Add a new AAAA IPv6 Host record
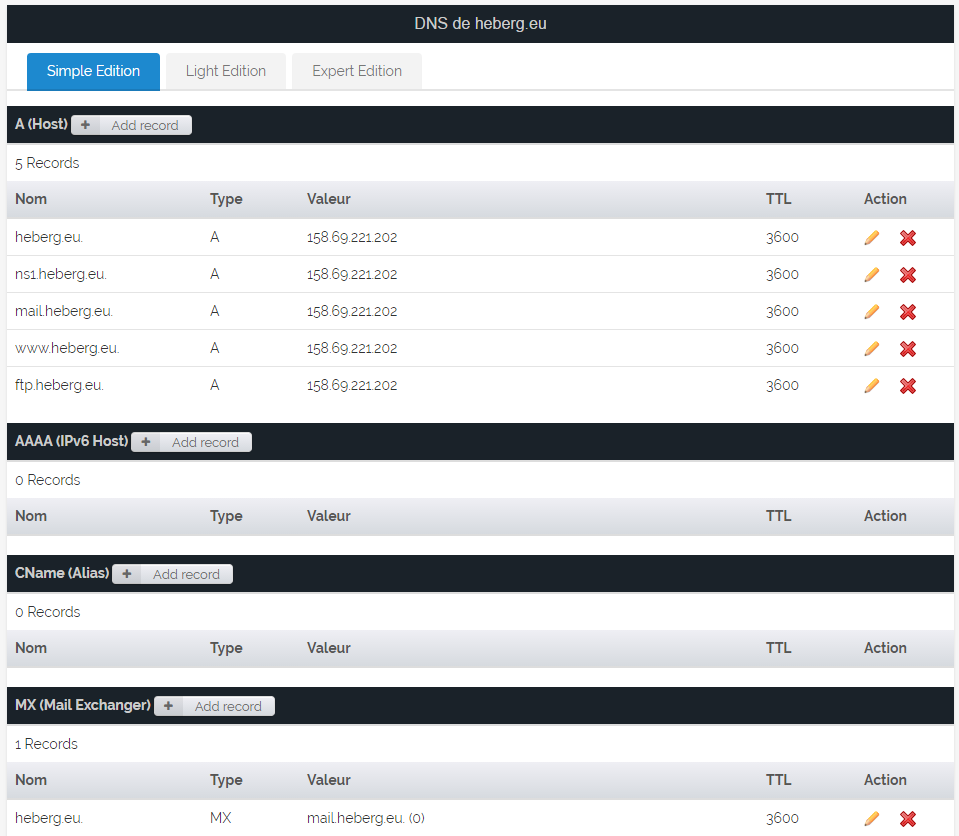 click(x=192, y=442)
